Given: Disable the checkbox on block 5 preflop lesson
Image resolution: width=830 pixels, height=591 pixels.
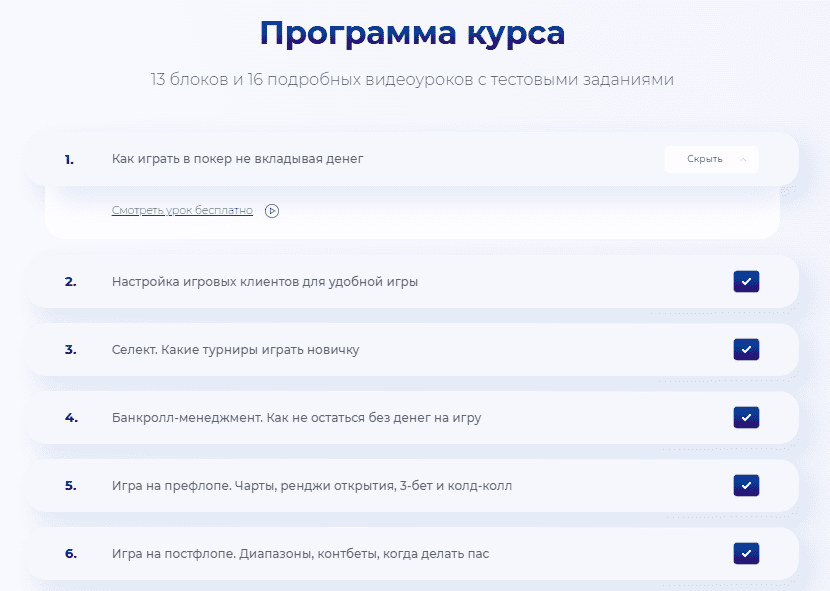Looking at the screenshot, I should pos(745,485).
